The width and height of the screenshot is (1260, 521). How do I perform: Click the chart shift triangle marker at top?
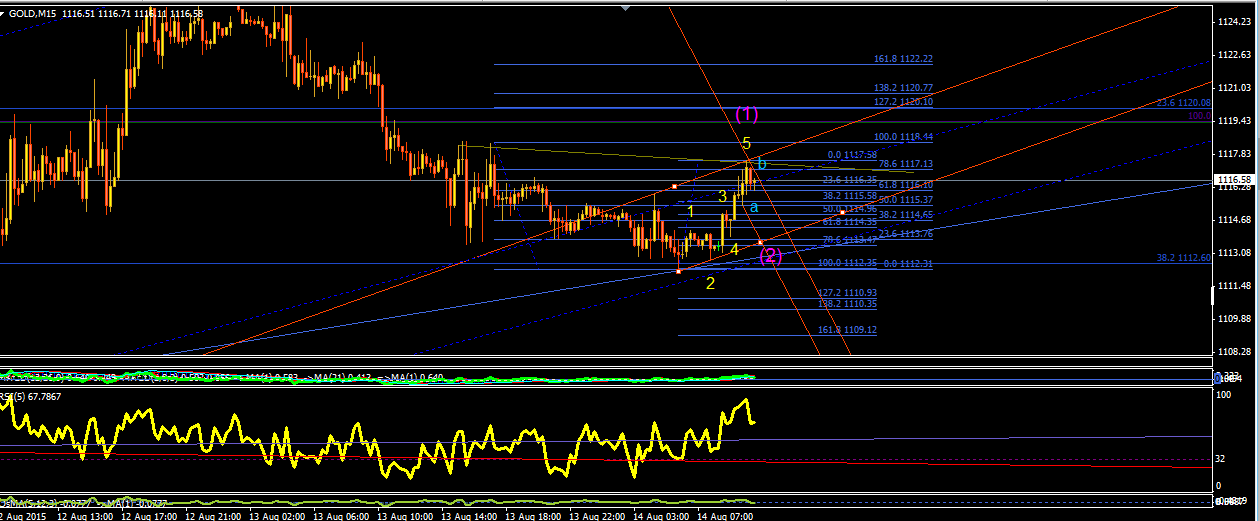626,8
